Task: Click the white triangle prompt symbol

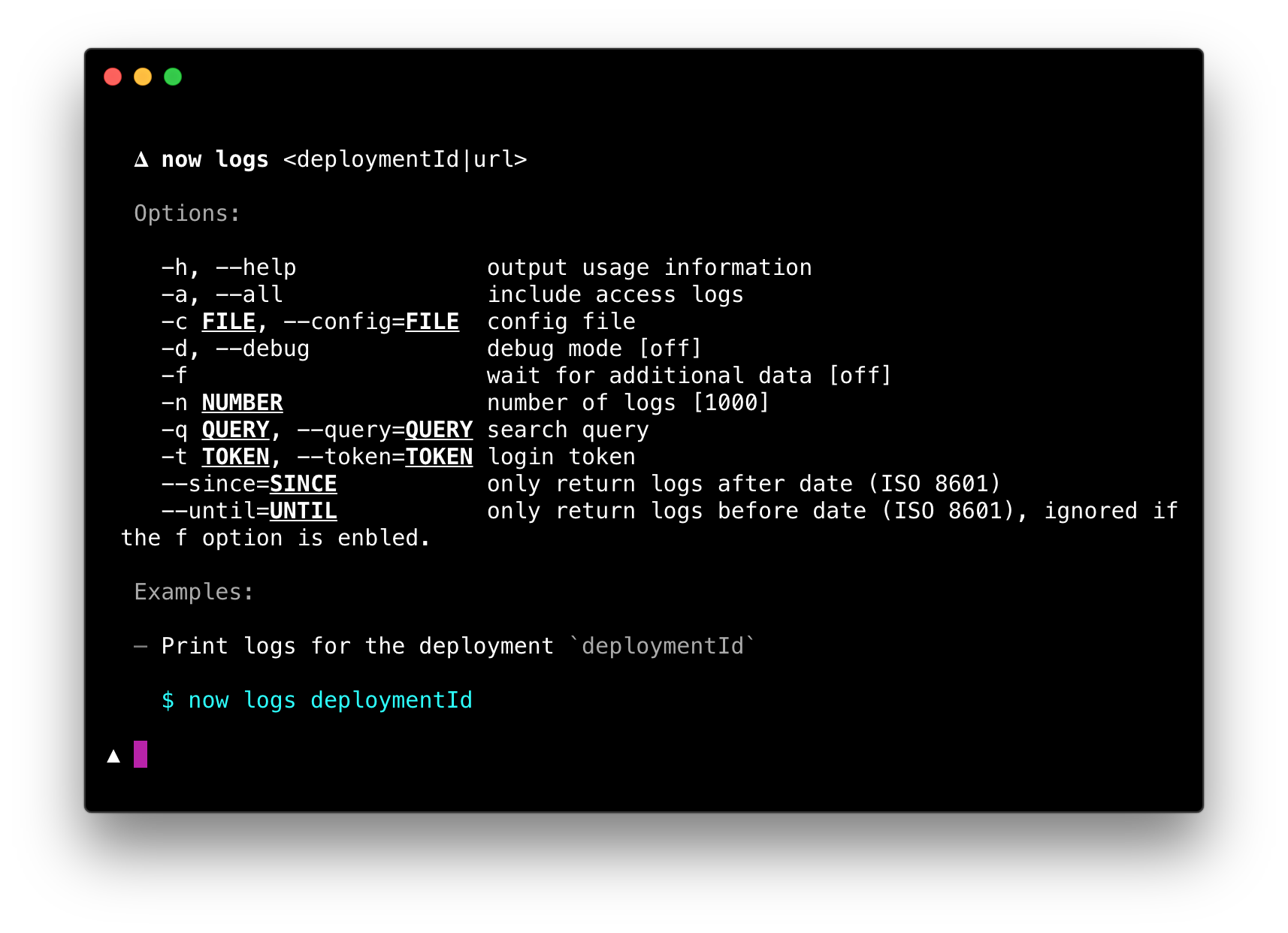Action: coord(113,756)
